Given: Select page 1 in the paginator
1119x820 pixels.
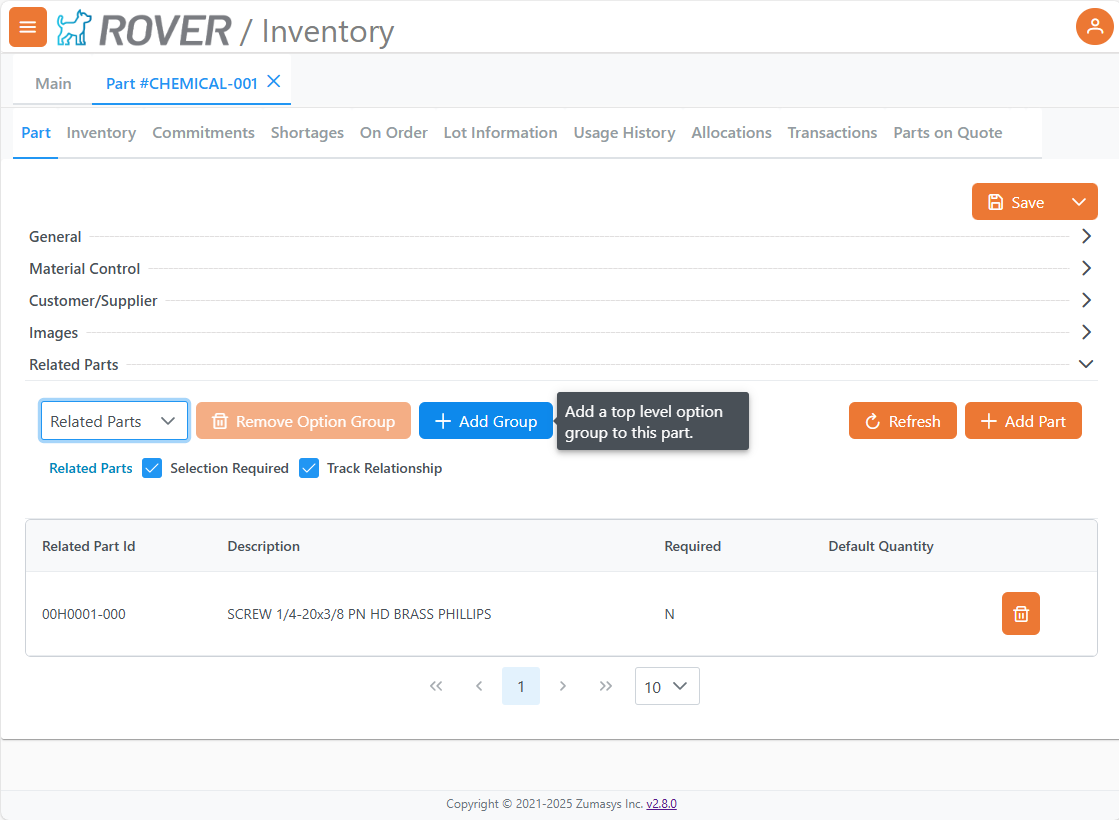Looking at the screenshot, I should (x=521, y=686).
